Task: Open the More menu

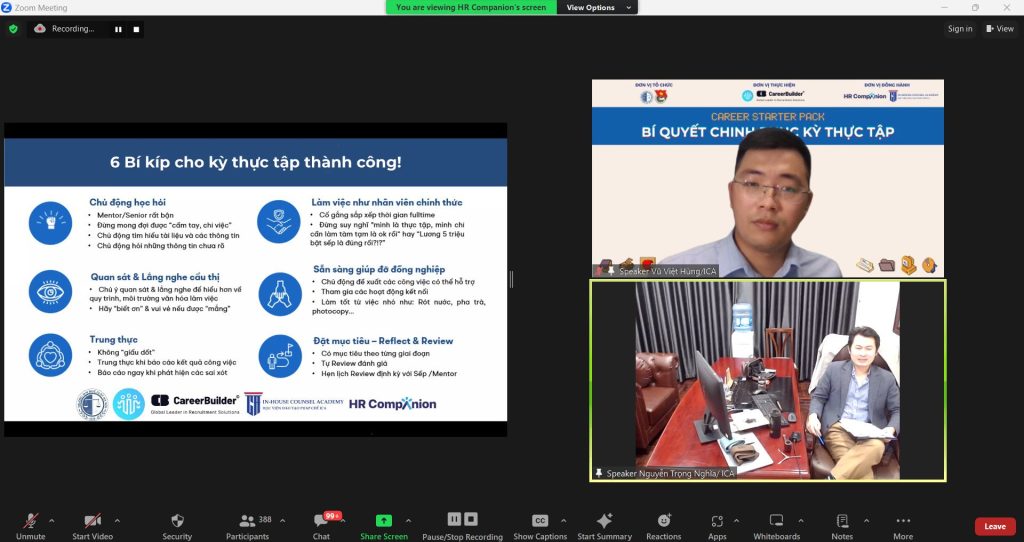Action: pyautogui.click(x=903, y=525)
